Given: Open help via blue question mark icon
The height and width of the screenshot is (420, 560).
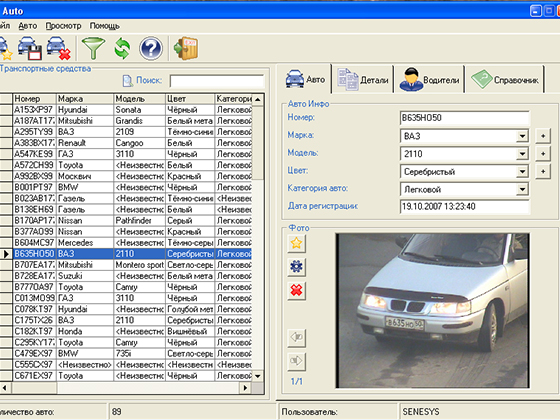Looking at the screenshot, I should click(151, 48).
